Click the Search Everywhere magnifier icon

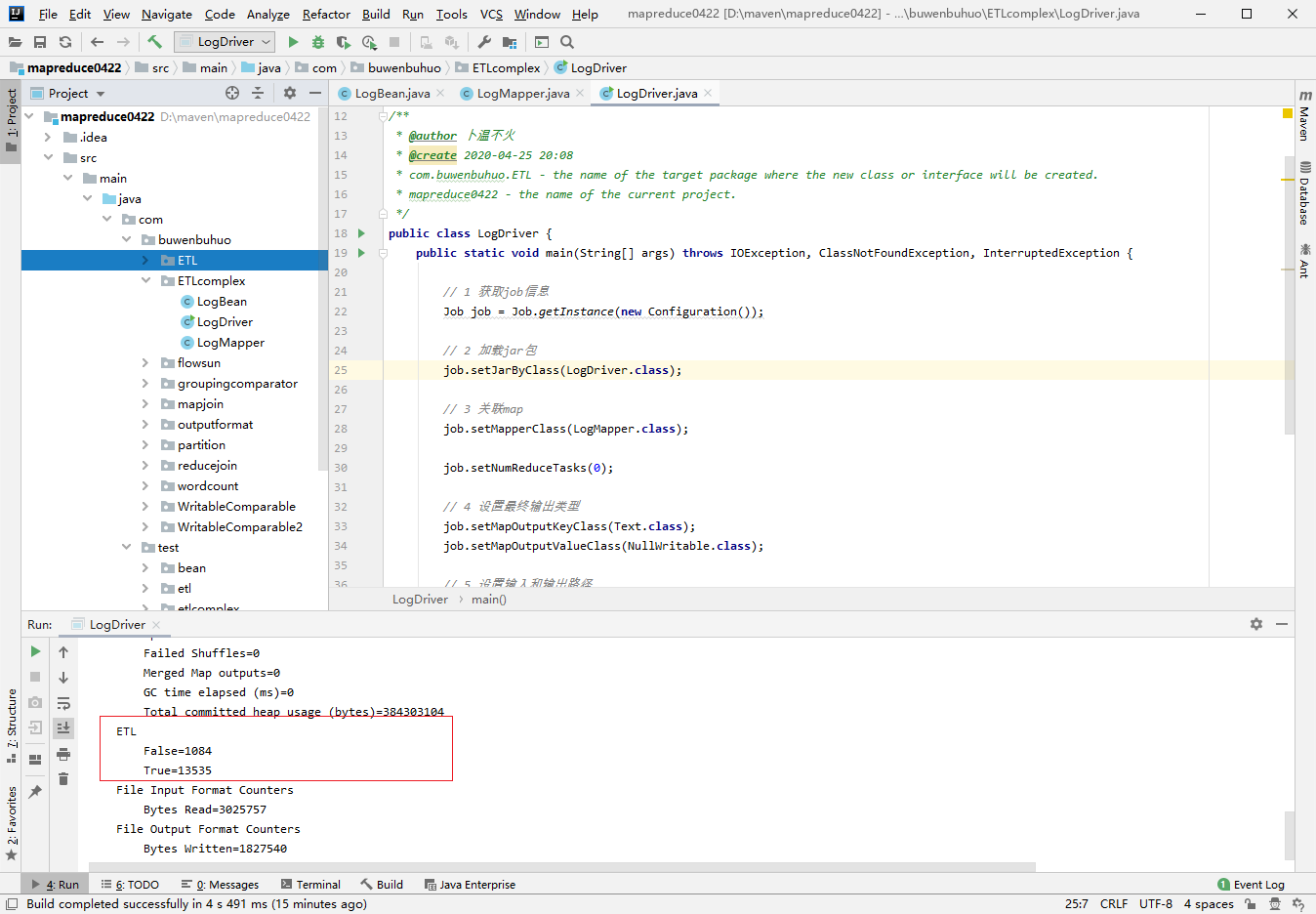(x=567, y=42)
